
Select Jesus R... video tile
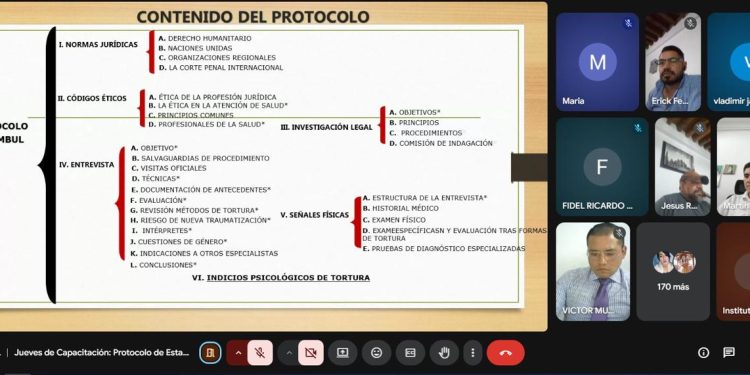pos(683,167)
